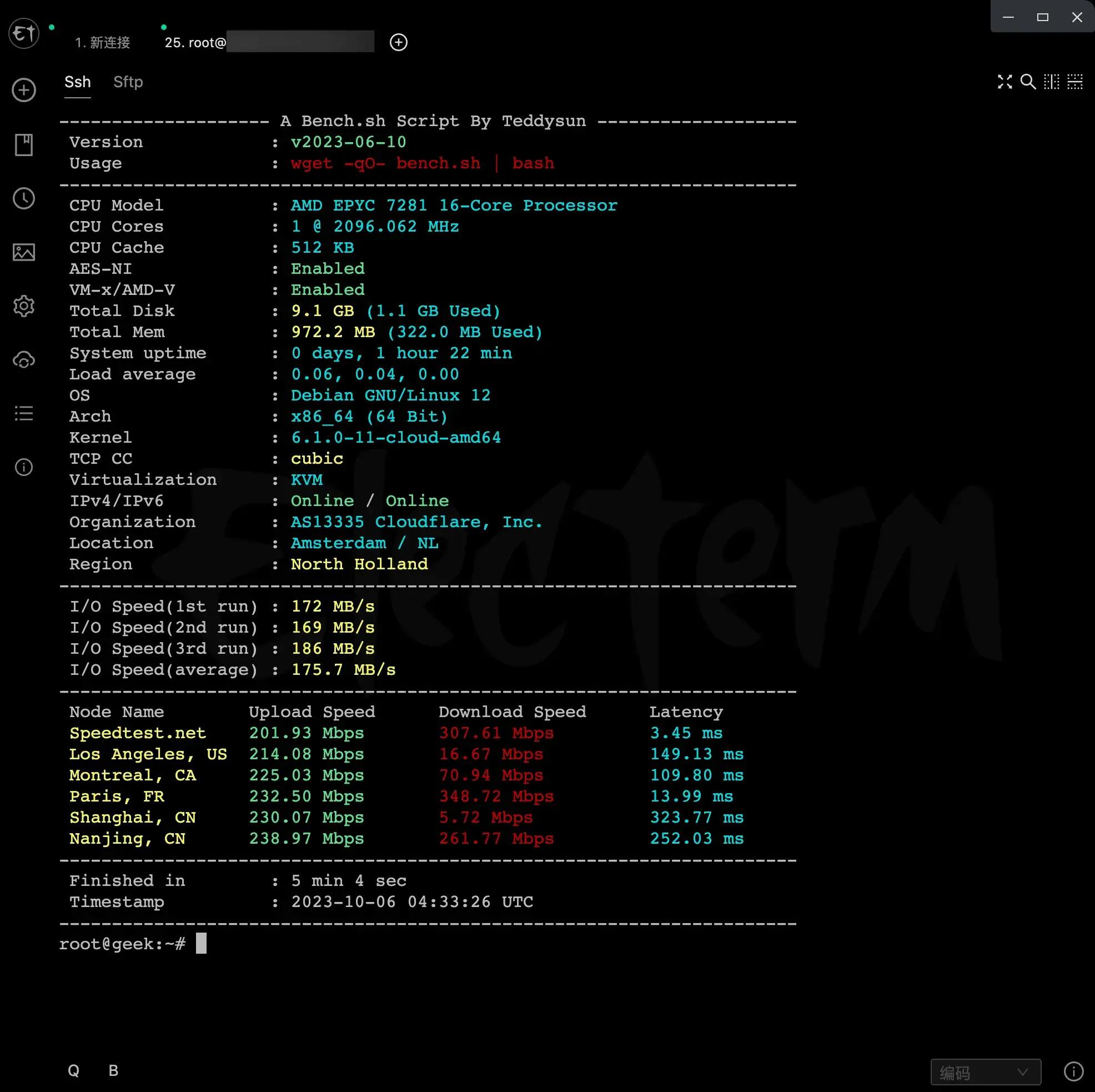Split terminal vertically icon
Screen dimensions: 1095x1092
point(1051,82)
